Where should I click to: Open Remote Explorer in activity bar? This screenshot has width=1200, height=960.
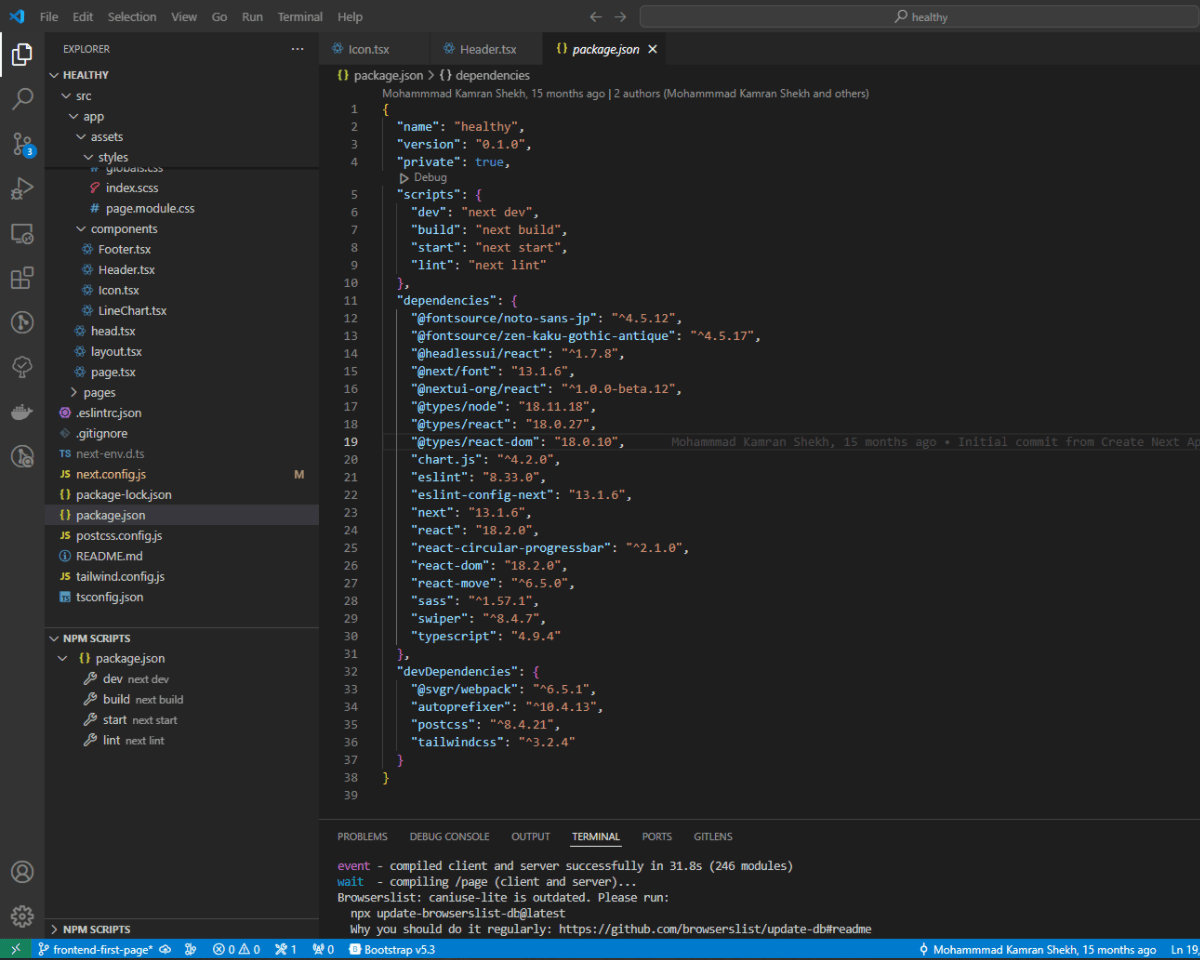click(x=22, y=234)
